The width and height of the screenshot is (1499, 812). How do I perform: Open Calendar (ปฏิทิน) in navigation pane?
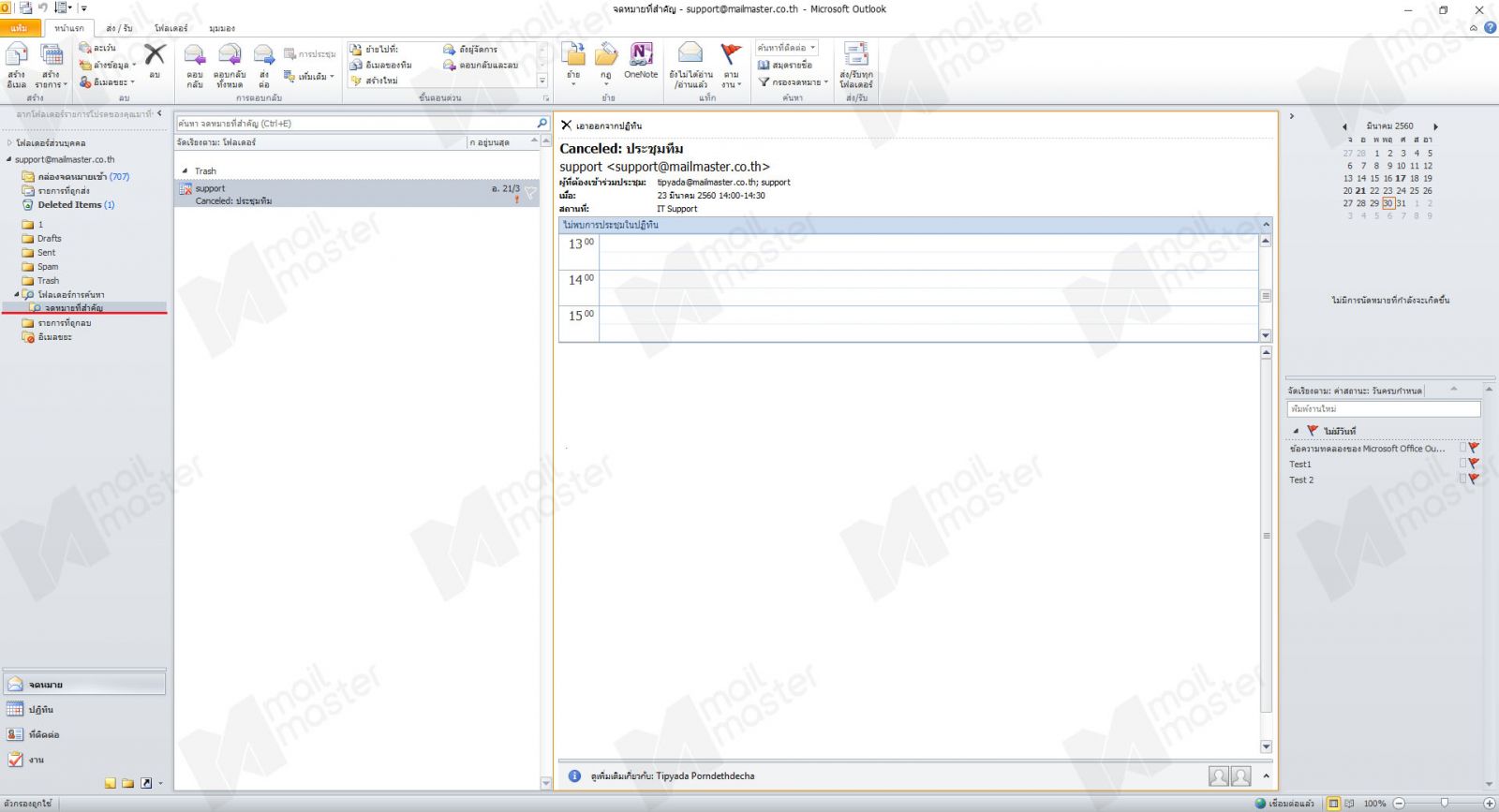click(83, 710)
